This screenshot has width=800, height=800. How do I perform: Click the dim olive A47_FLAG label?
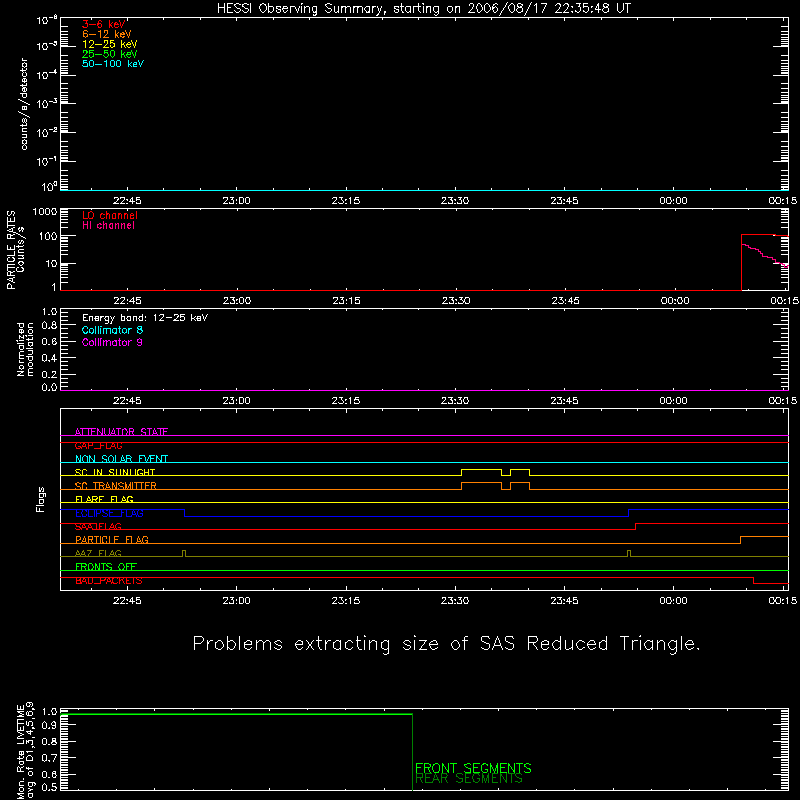(x=98, y=554)
